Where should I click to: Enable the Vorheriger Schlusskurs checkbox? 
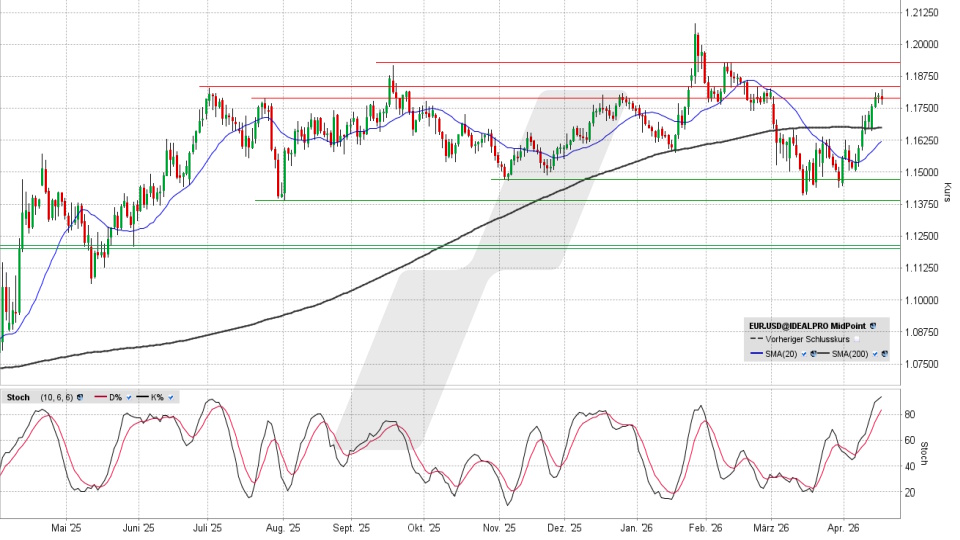[857, 339]
